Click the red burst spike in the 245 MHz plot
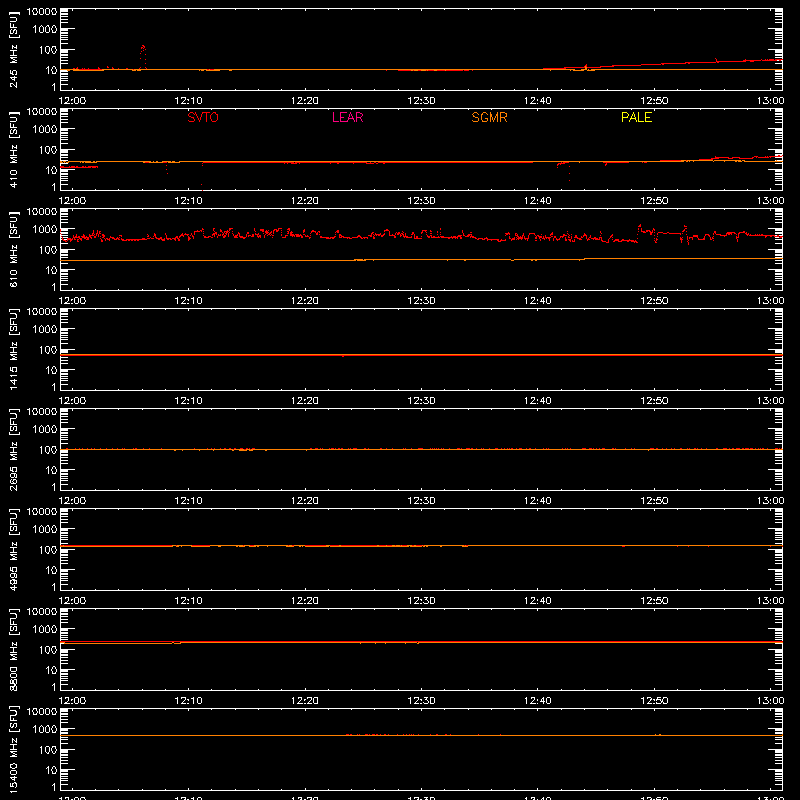The height and width of the screenshot is (800, 800). coord(143,56)
